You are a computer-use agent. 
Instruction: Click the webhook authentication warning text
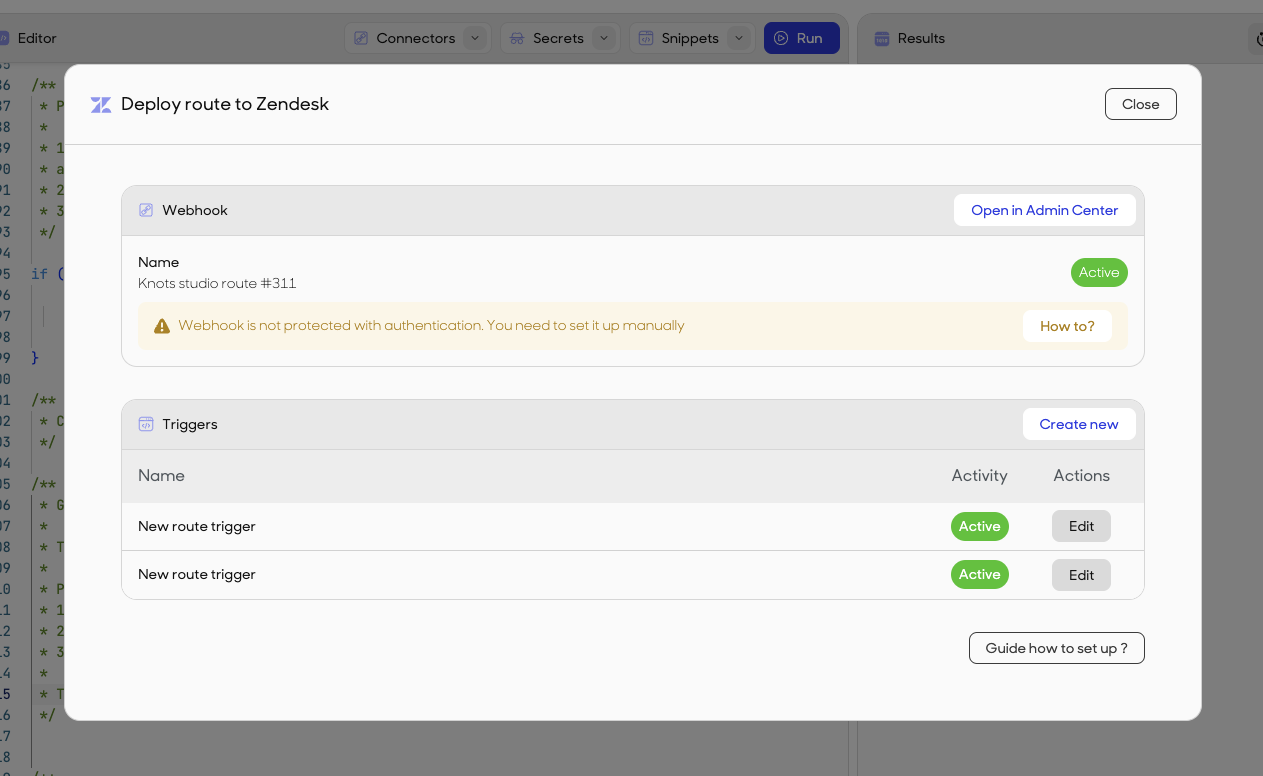pos(431,325)
